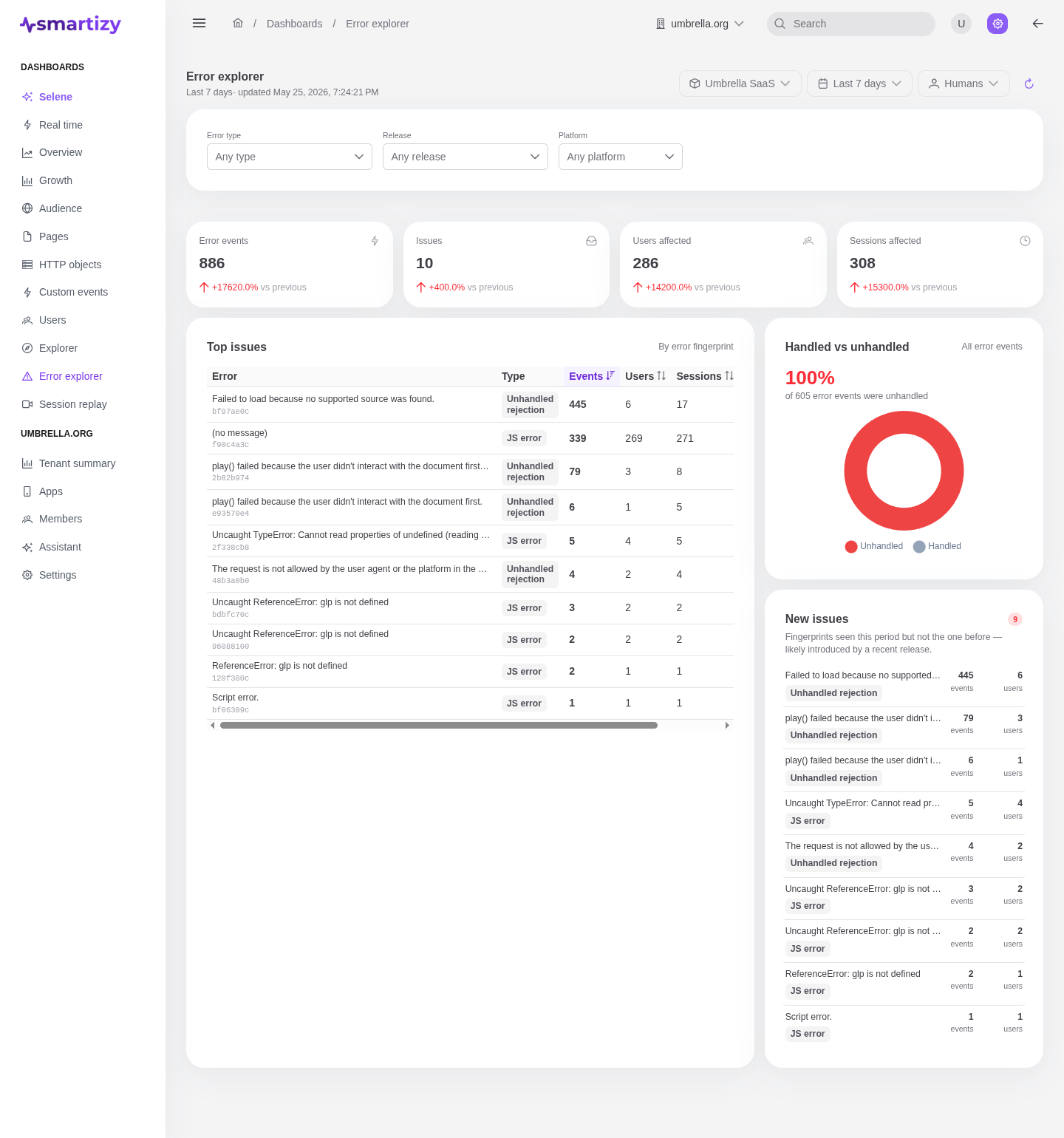The height and width of the screenshot is (1138, 1064).
Task: Open the Assistant page
Action: pyautogui.click(x=60, y=547)
